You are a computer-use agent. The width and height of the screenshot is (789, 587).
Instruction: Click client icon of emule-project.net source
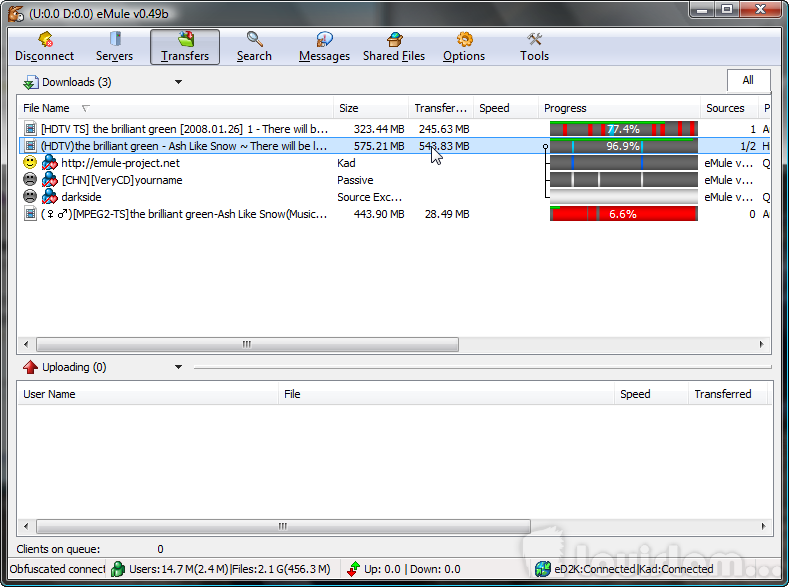pyautogui.click(x=49, y=162)
